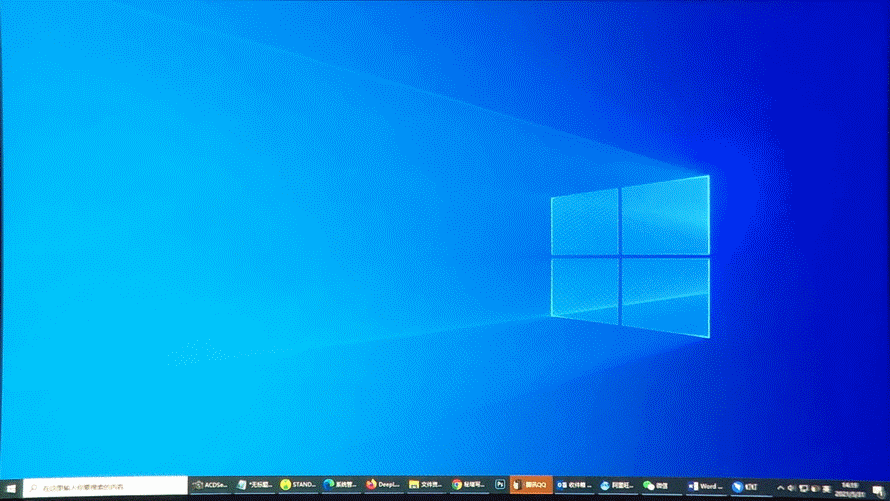Click the taskbar search input box

point(106,487)
